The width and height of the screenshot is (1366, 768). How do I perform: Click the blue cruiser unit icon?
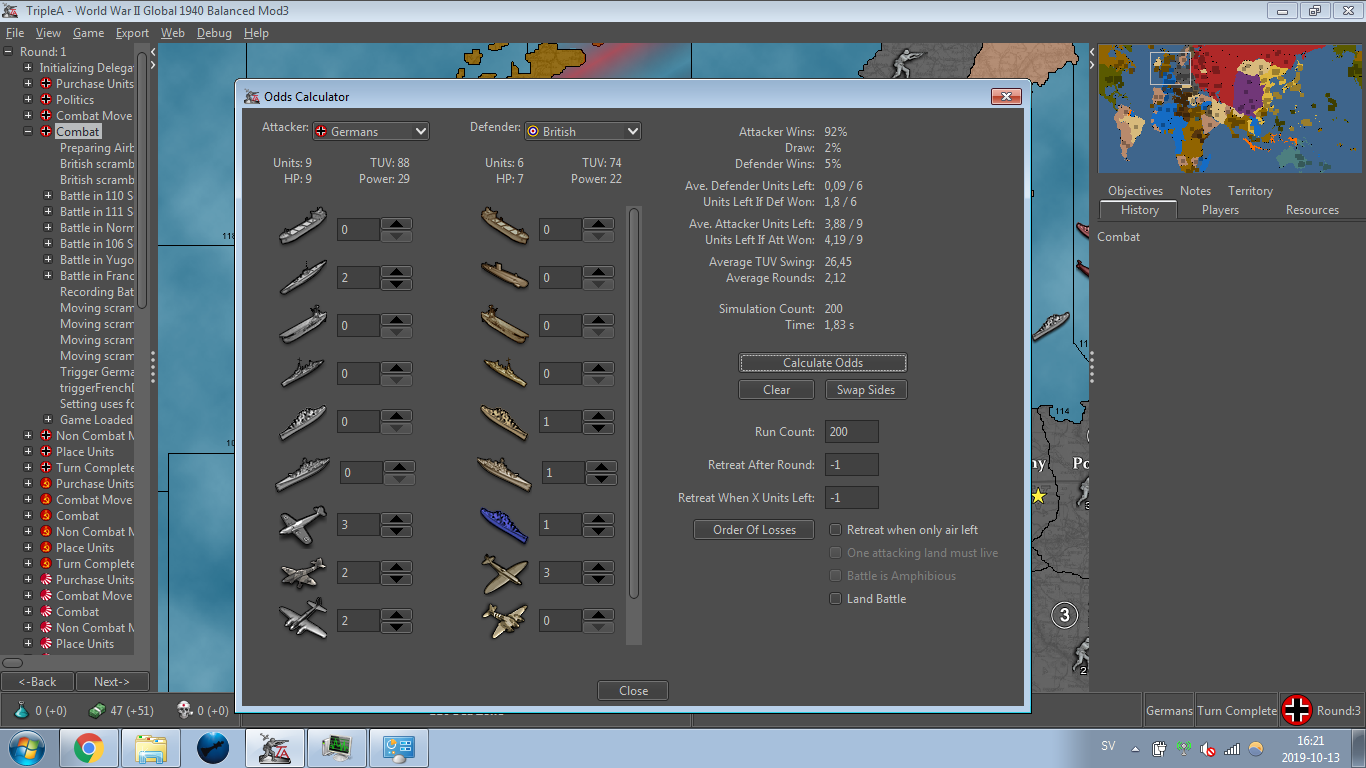tap(505, 524)
